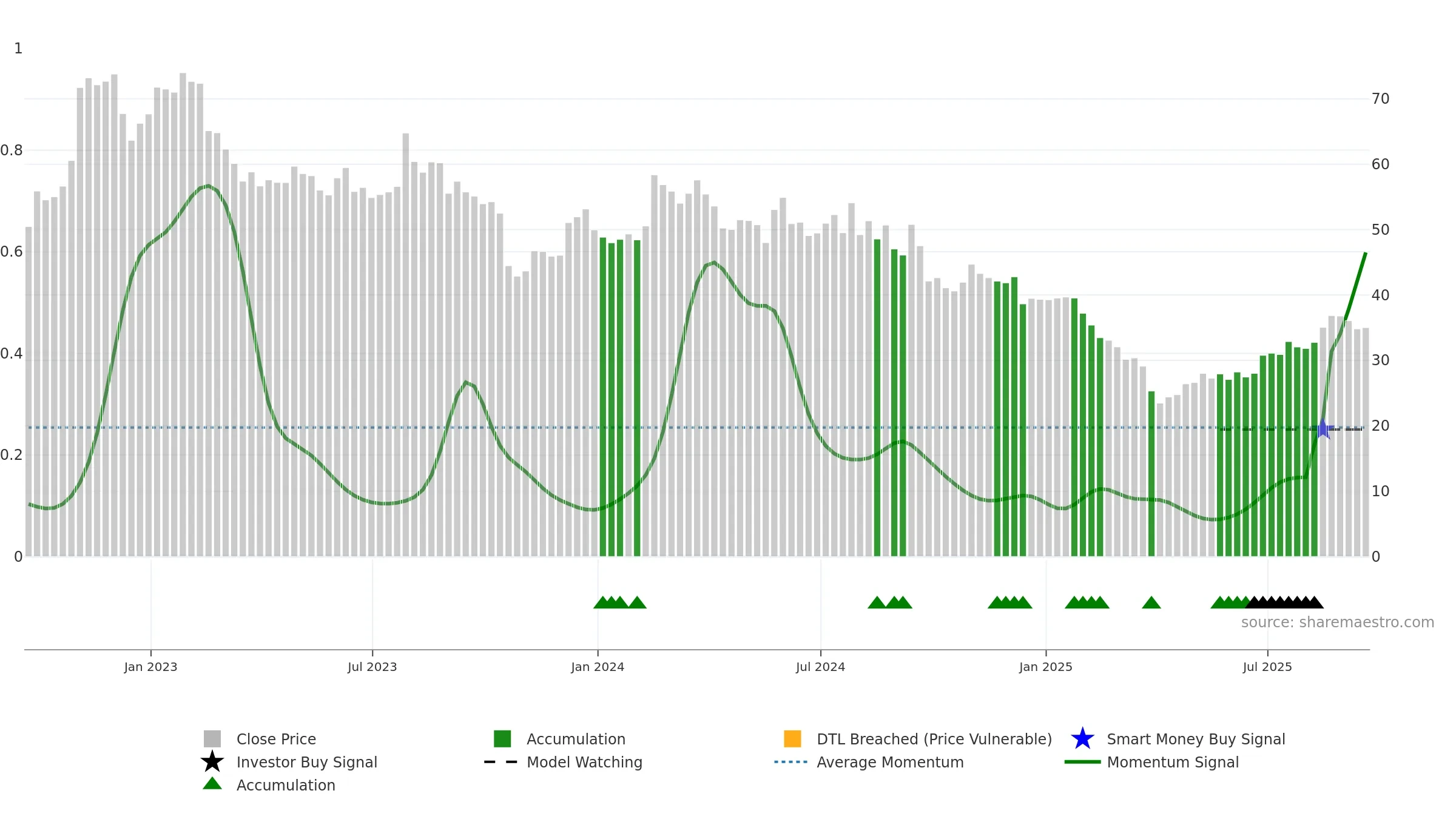Screen dimensions: 1456x819
Task: Click the blue star marker on the chart
Action: point(1323,428)
